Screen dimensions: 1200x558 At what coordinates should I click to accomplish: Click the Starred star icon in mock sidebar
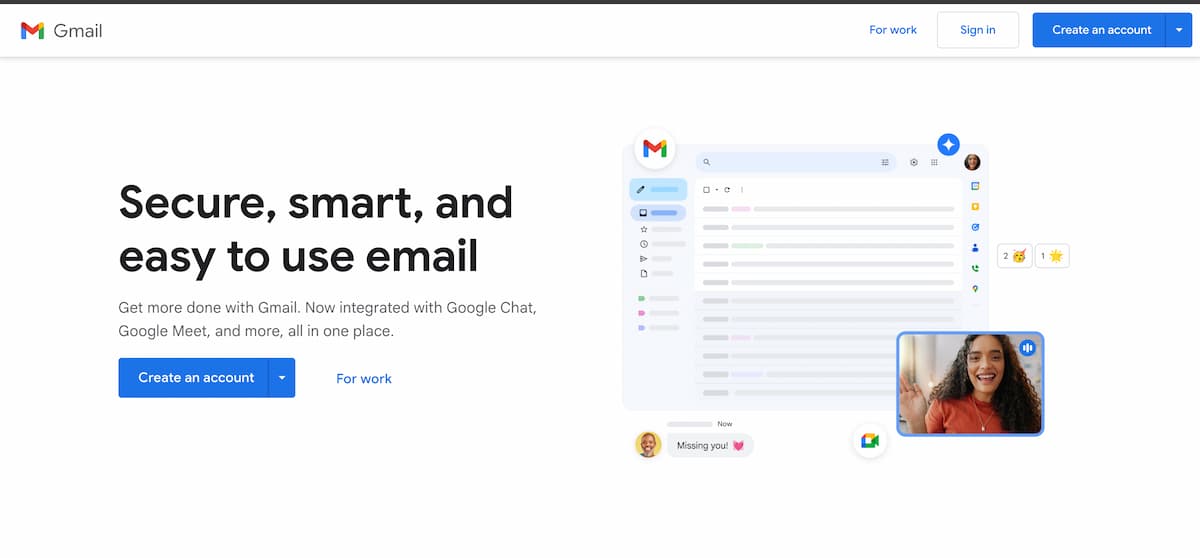point(643,229)
